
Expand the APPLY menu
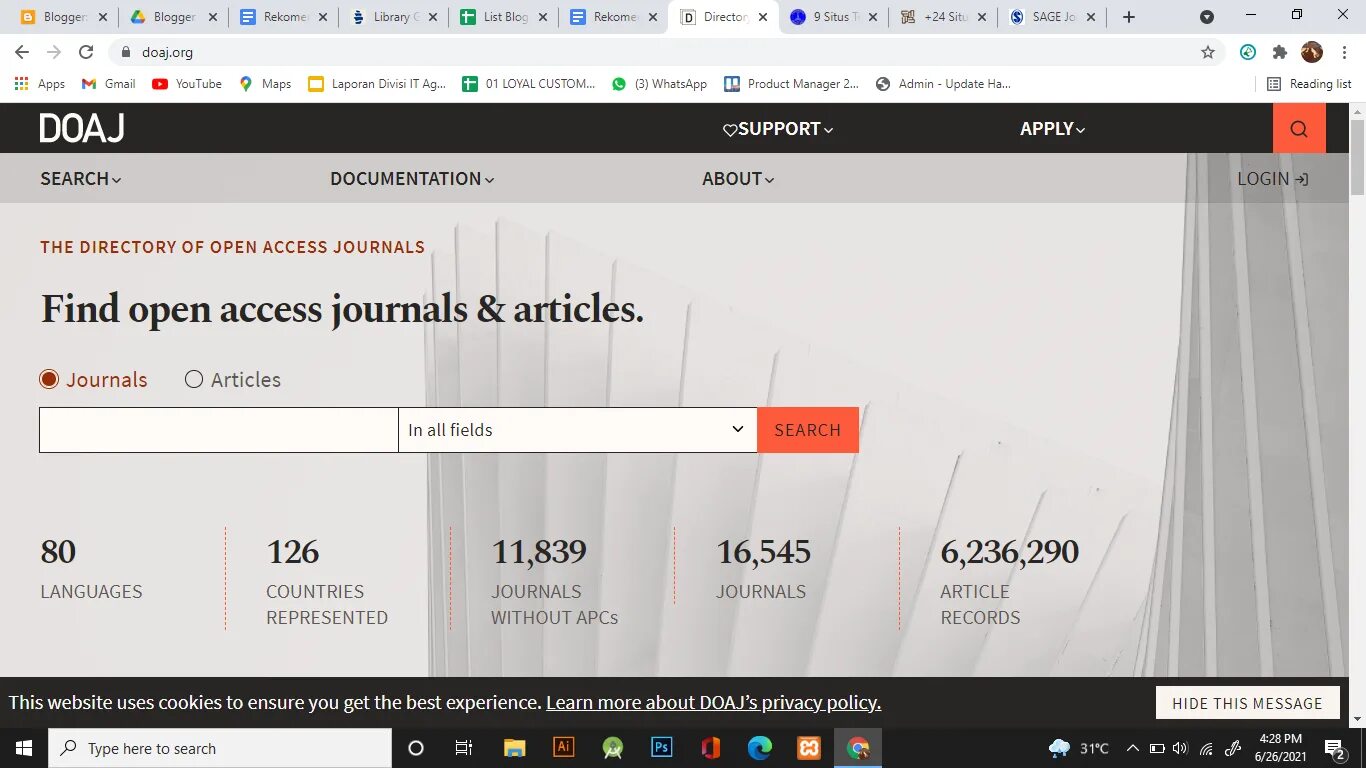coord(1052,129)
